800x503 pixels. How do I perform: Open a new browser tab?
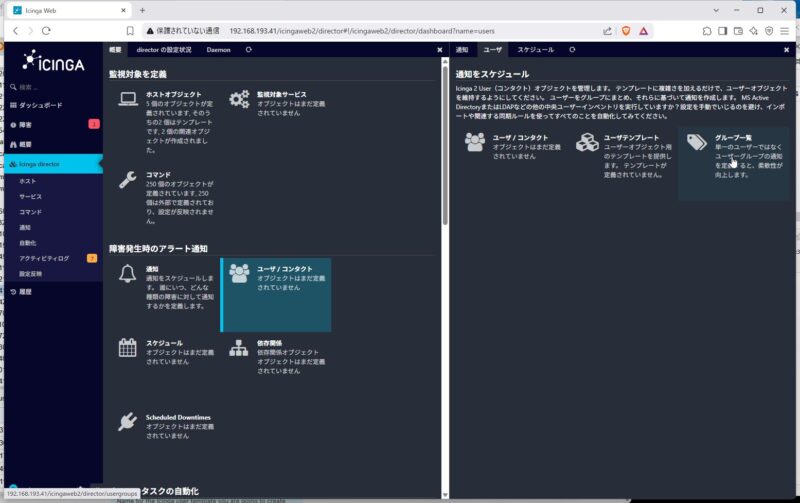click(142, 10)
